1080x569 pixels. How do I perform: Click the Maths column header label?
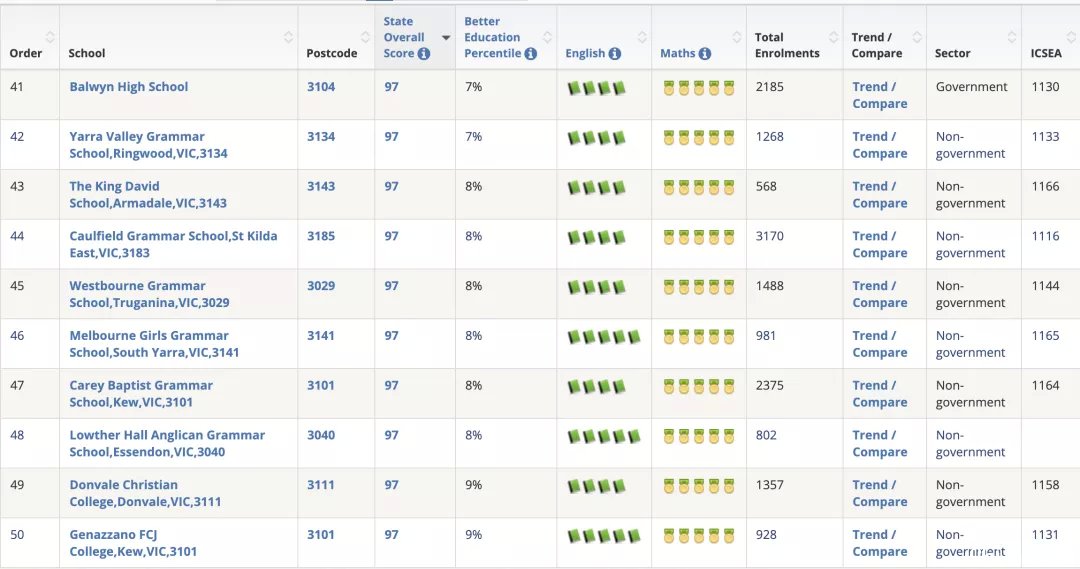[x=678, y=53]
